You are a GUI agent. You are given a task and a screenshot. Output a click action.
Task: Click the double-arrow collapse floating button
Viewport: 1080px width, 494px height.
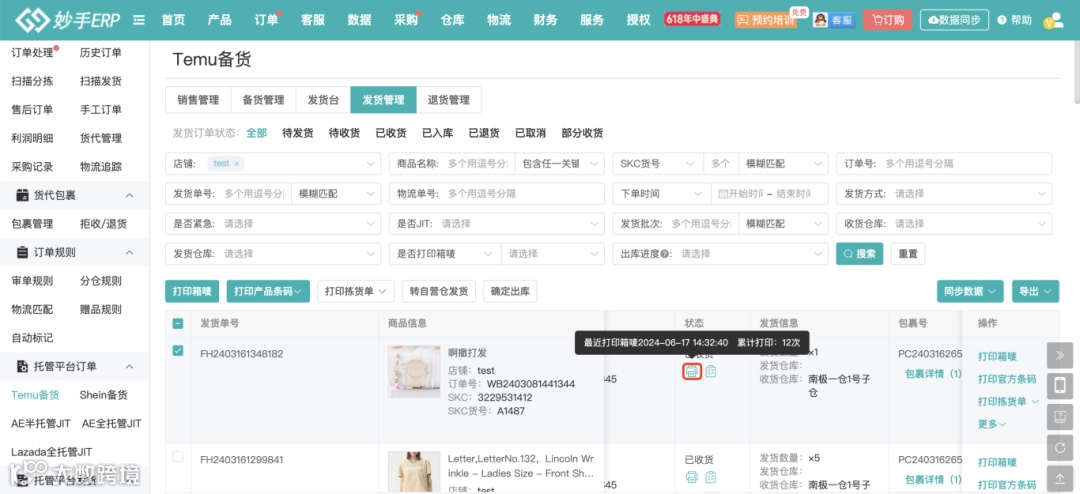coord(1060,356)
